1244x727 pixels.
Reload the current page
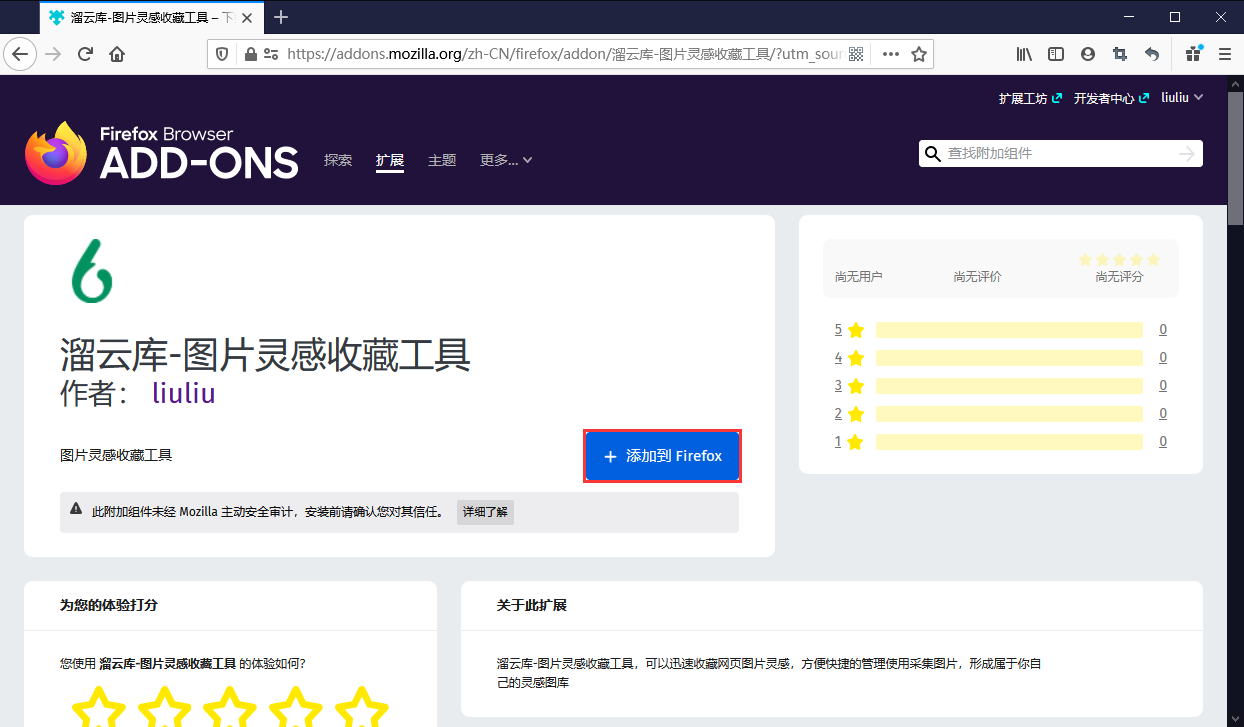(x=85, y=54)
